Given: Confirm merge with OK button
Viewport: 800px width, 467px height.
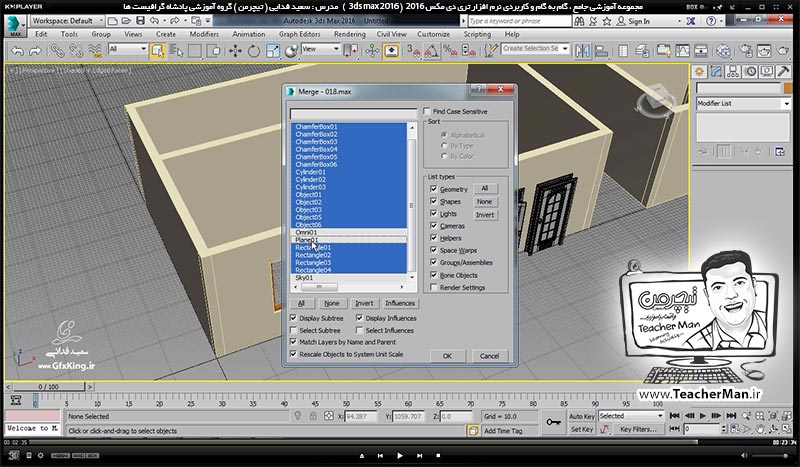Looking at the screenshot, I should (447, 356).
